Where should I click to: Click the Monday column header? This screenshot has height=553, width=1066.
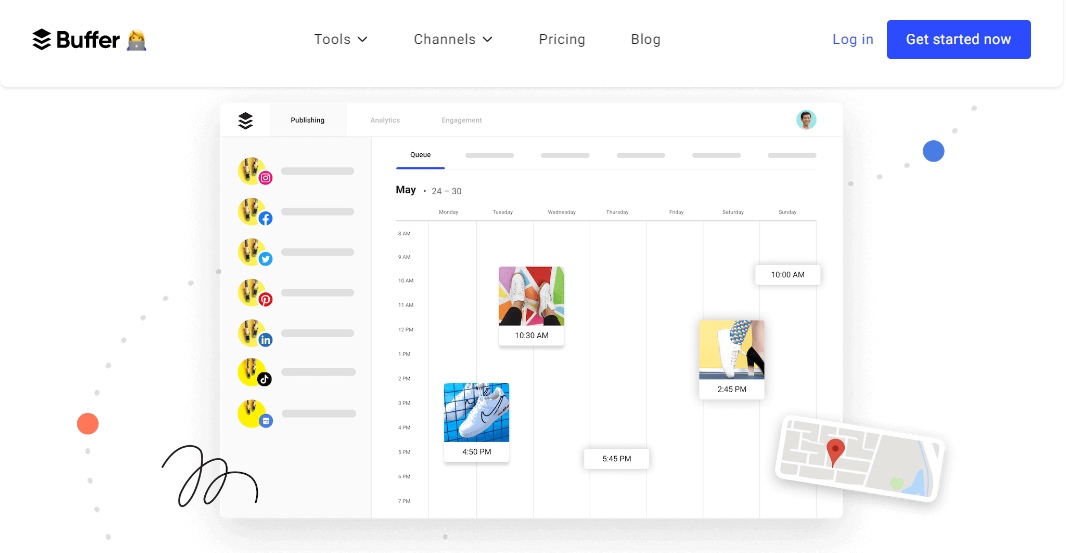(448, 212)
